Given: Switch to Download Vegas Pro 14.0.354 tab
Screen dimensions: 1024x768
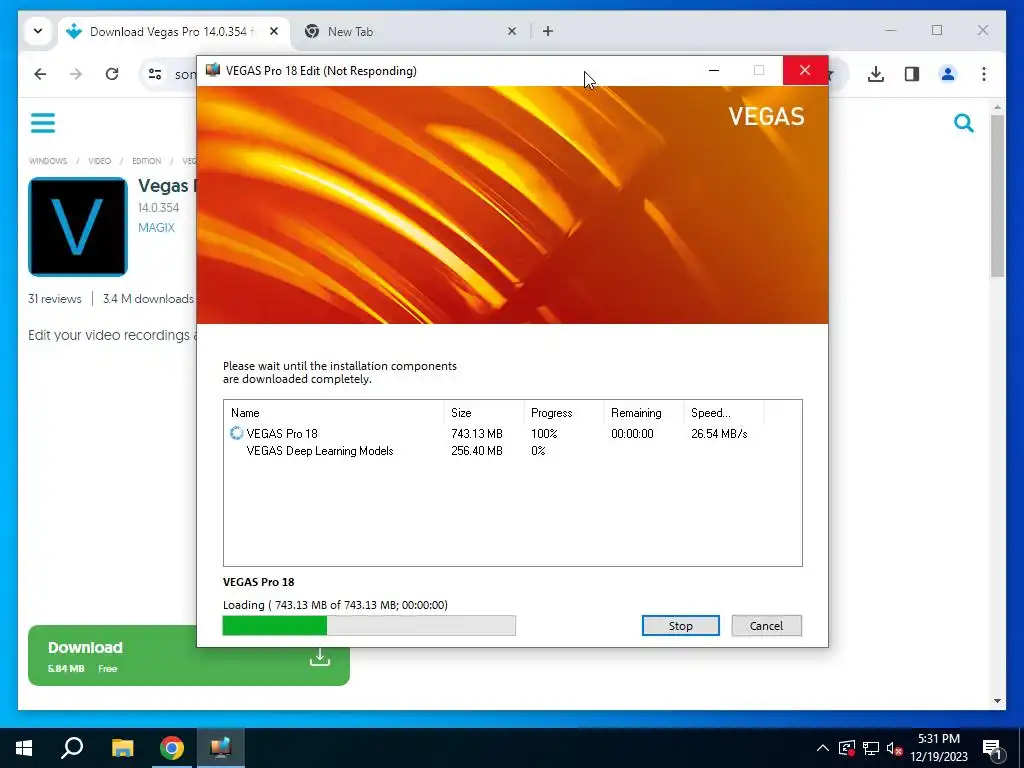Looking at the screenshot, I should pos(171,31).
